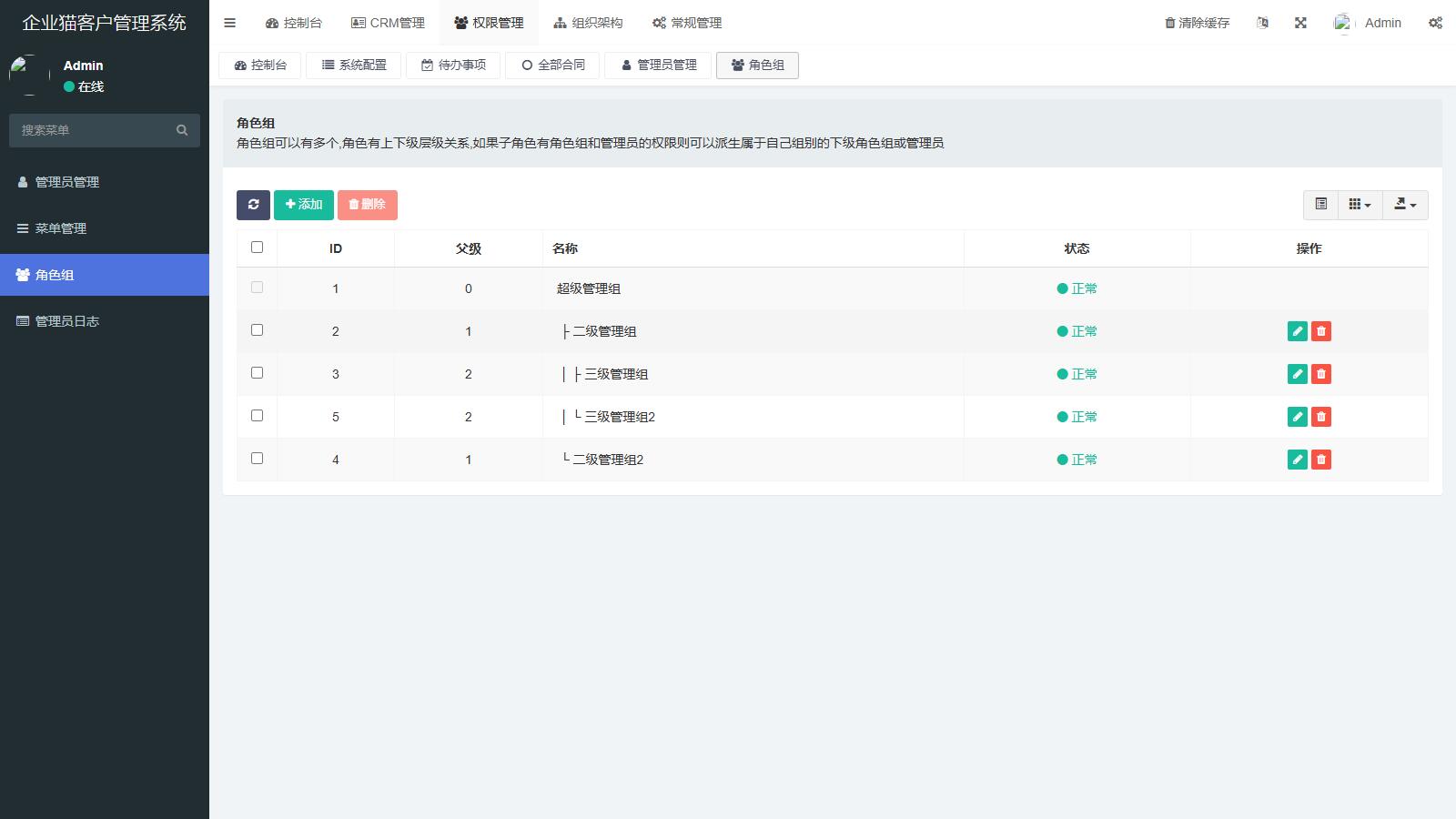
Task: Click the 添加 button
Action: pyautogui.click(x=304, y=205)
